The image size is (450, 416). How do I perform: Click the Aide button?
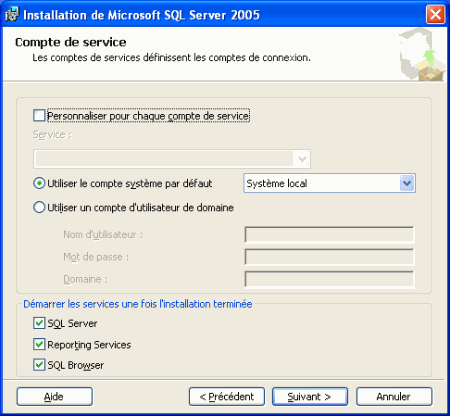point(55,397)
